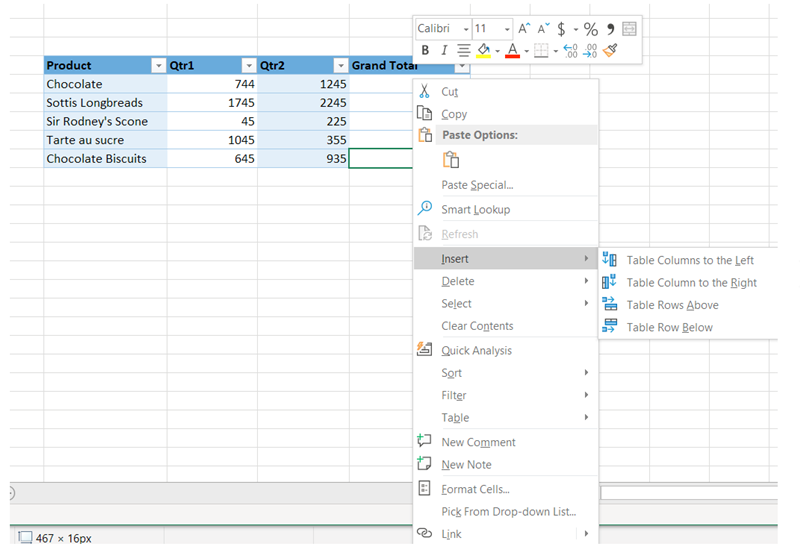This screenshot has width=800, height=546.
Task: Apply the yellow fill color swatch
Action: pos(484,50)
